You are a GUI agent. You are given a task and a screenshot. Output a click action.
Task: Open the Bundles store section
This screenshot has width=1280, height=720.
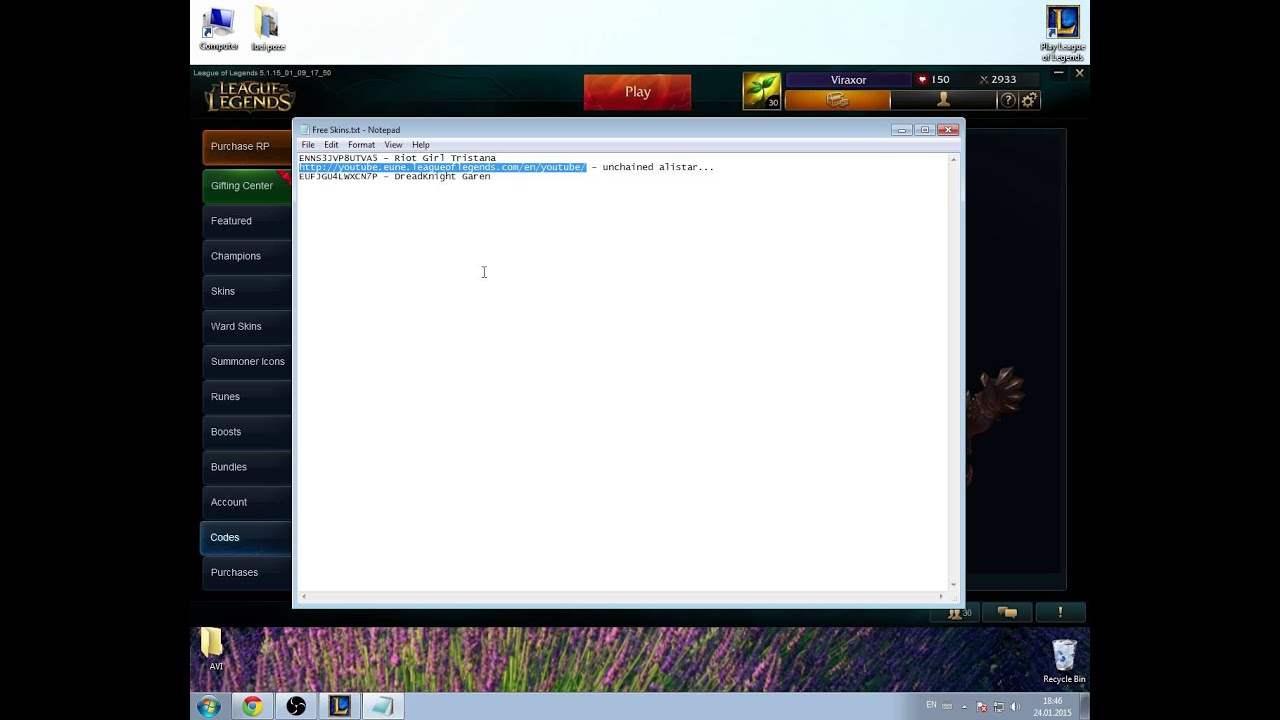[246, 467]
